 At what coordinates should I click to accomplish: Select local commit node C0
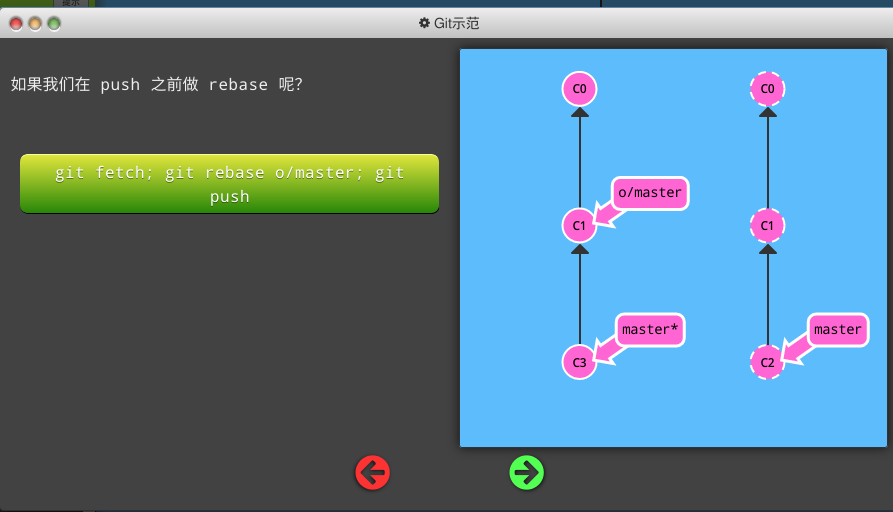(579, 89)
